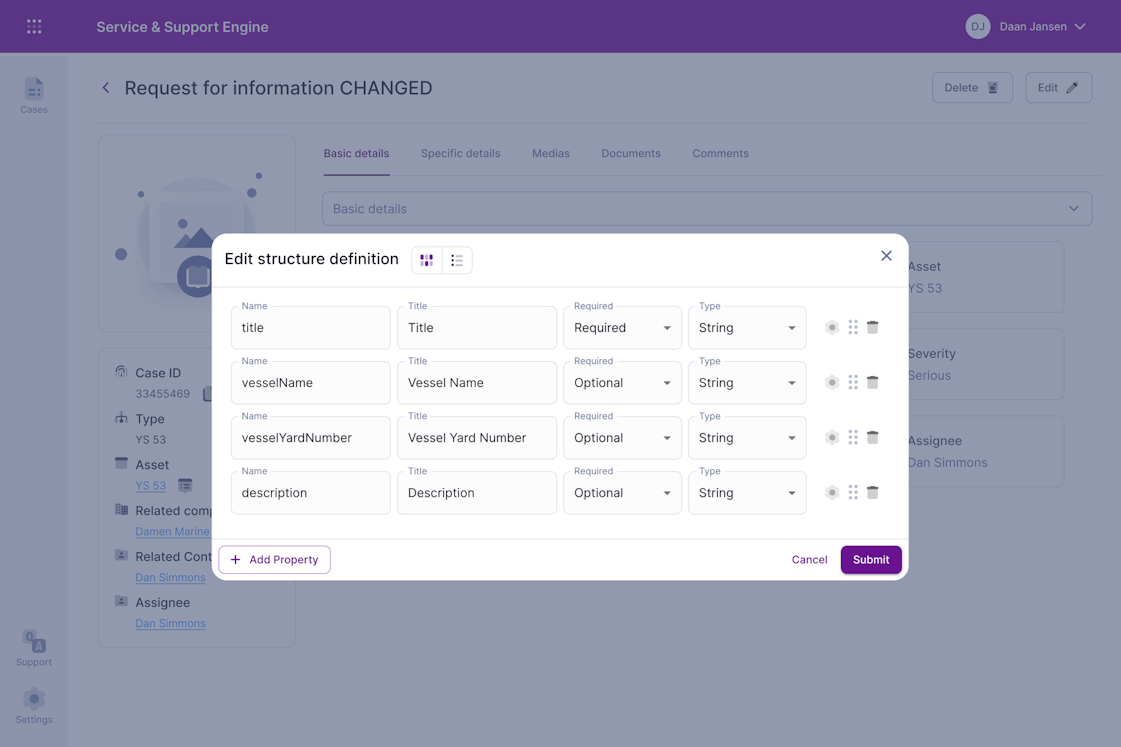Open settings gear for the vesselYardNumber row
The image size is (1121, 747).
pos(831,437)
